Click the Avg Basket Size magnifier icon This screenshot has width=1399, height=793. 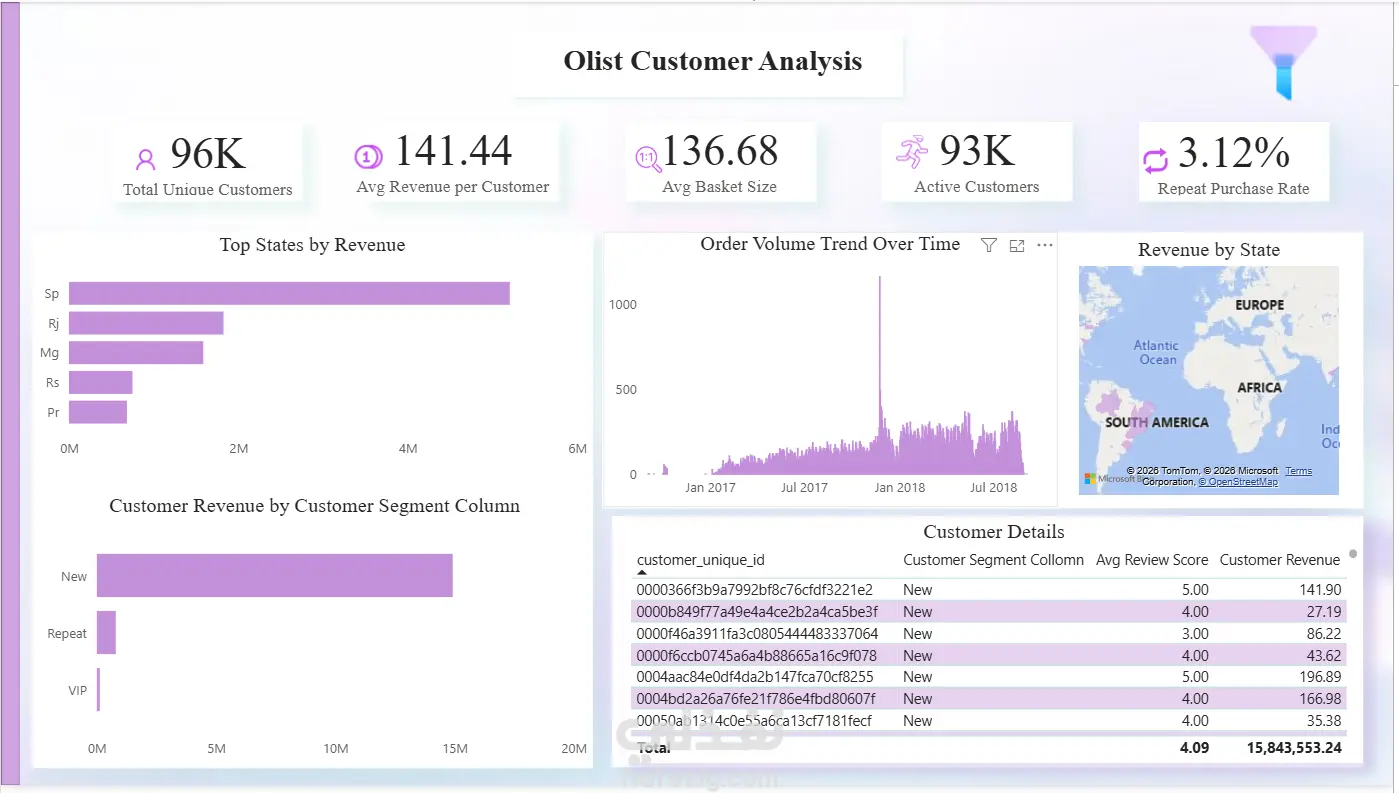pos(648,158)
